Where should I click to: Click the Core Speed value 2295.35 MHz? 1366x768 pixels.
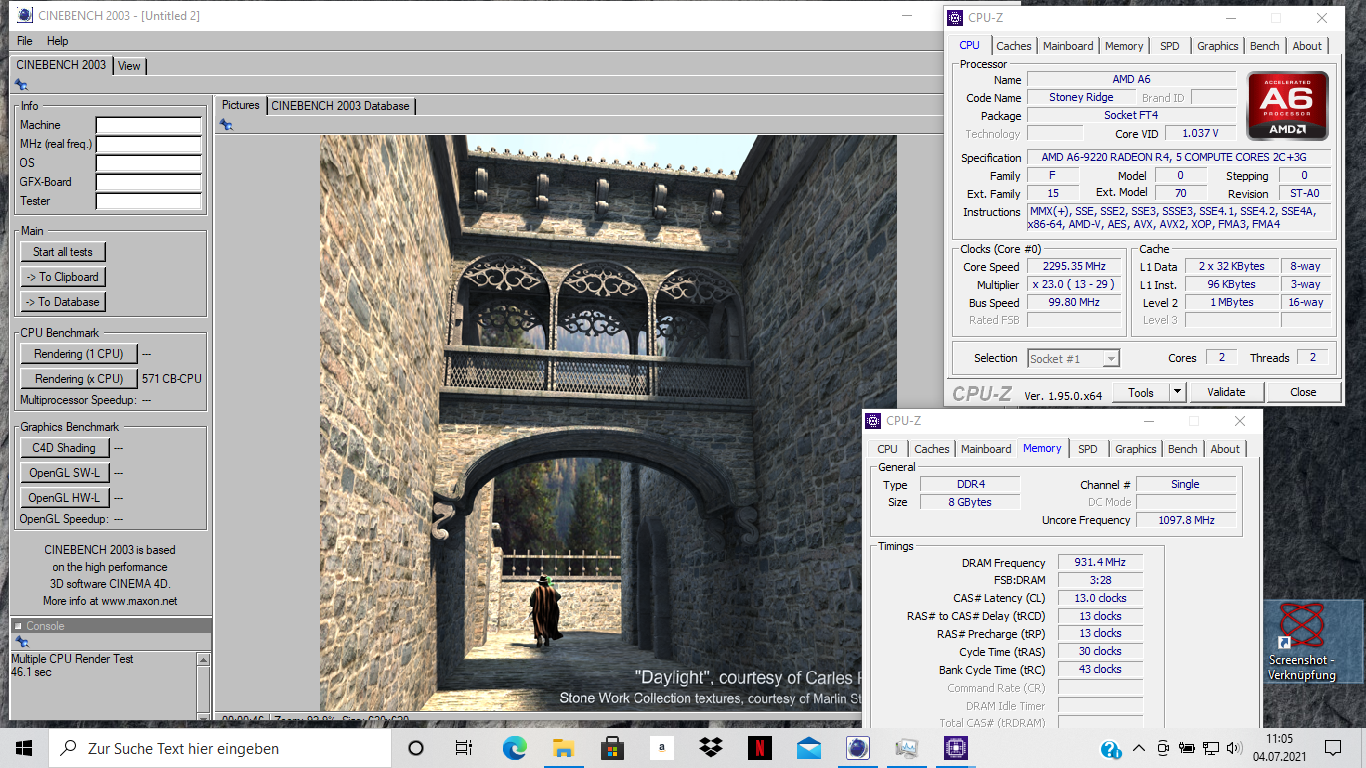click(1075, 267)
